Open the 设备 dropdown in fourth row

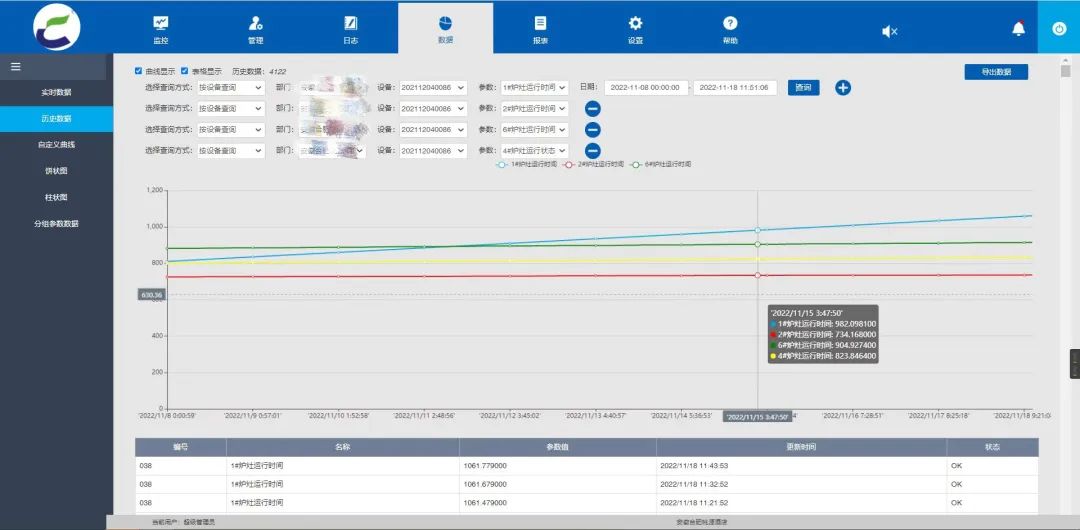pyautogui.click(x=433, y=150)
